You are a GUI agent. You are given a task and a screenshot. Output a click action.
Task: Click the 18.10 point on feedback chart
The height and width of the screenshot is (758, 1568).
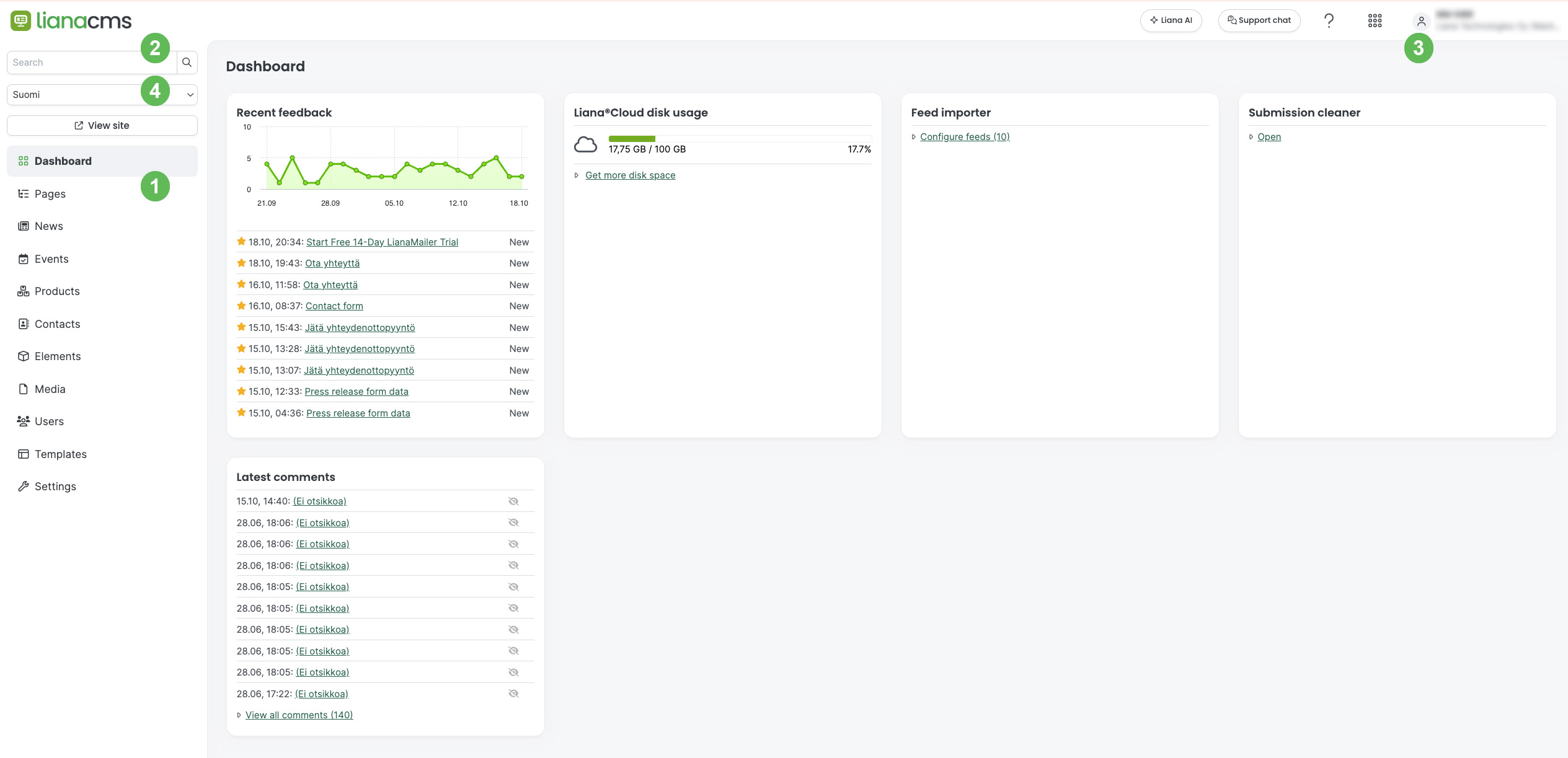point(522,177)
